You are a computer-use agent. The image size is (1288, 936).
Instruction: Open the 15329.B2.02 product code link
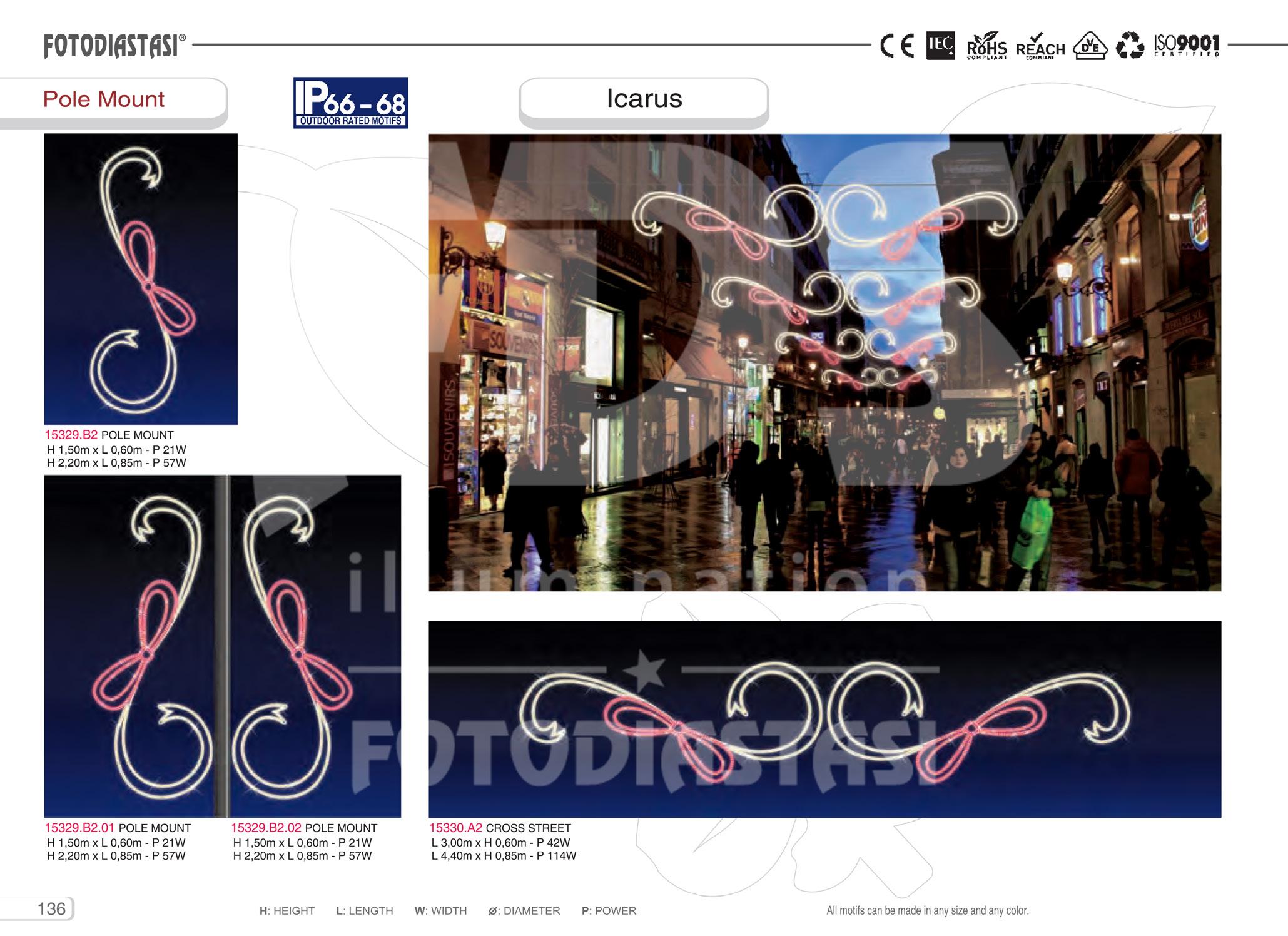pyautogui.click(x=266, y=828)
